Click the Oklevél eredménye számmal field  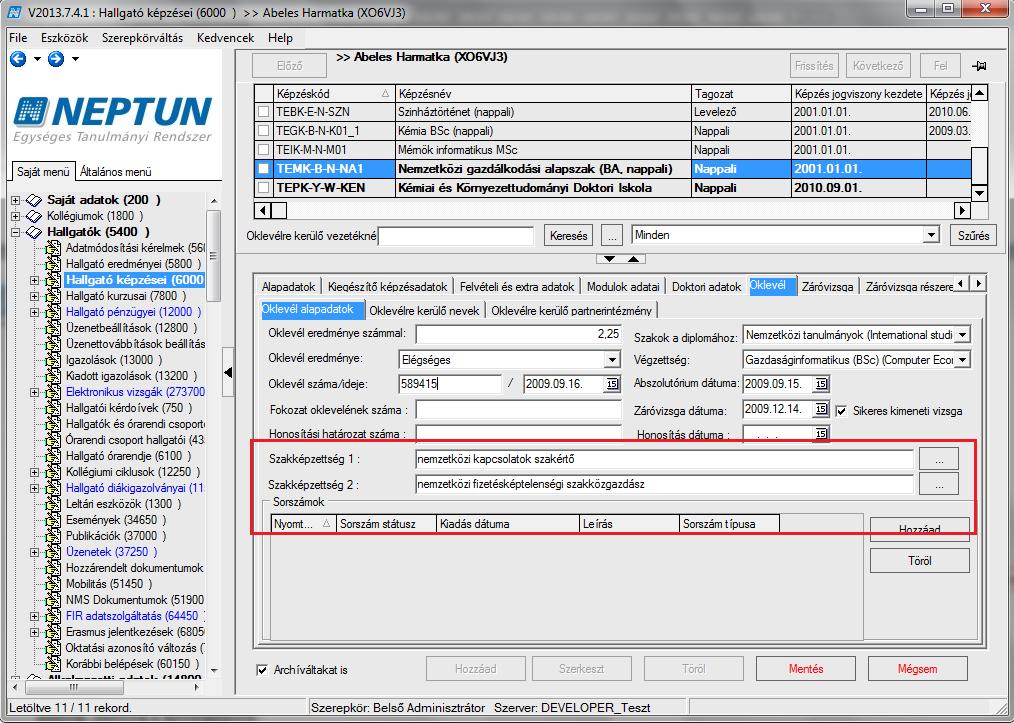click(x=518, y=334)
